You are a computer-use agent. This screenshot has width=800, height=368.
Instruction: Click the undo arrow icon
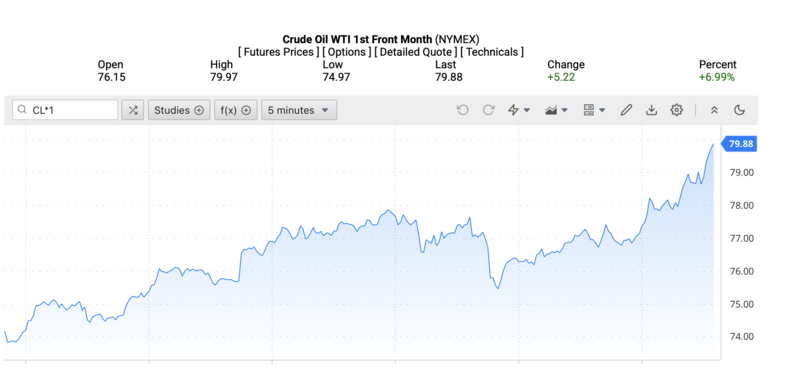[x=463, y=110]
